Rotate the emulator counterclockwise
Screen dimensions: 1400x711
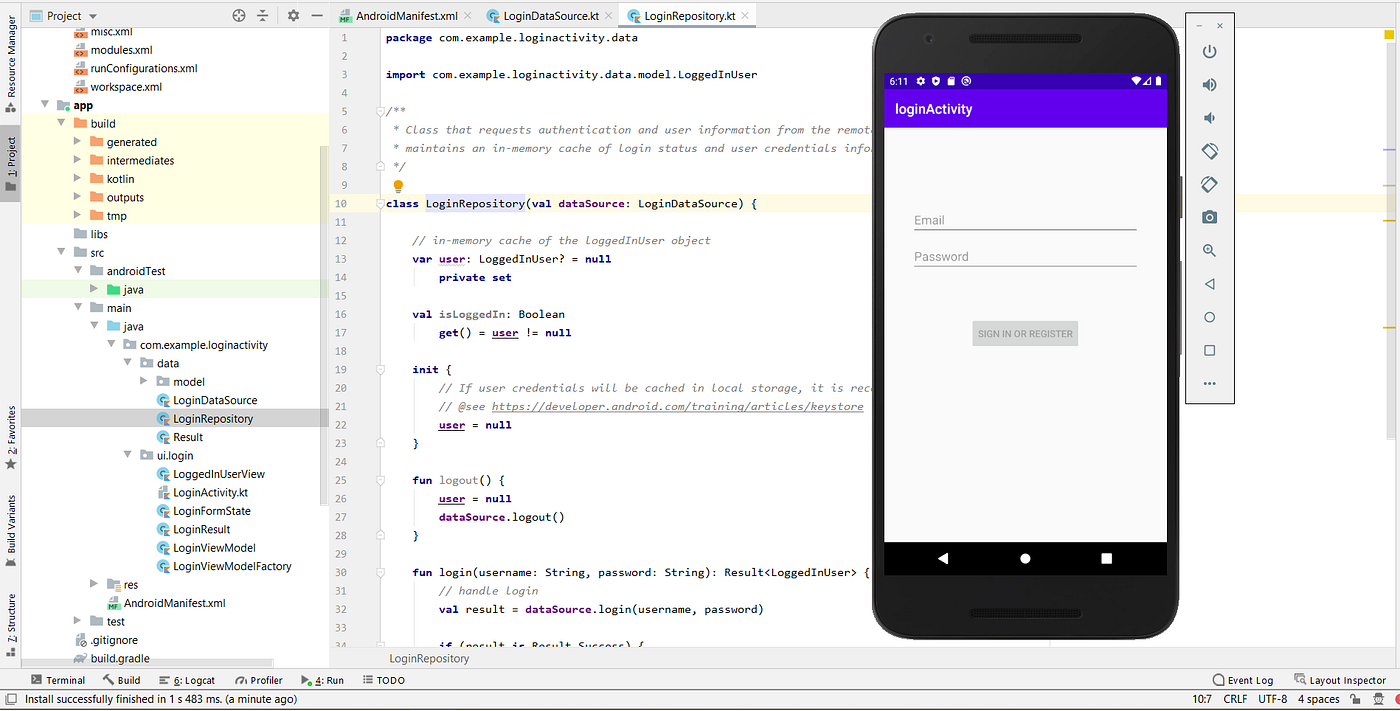(x=1209, y=150)
